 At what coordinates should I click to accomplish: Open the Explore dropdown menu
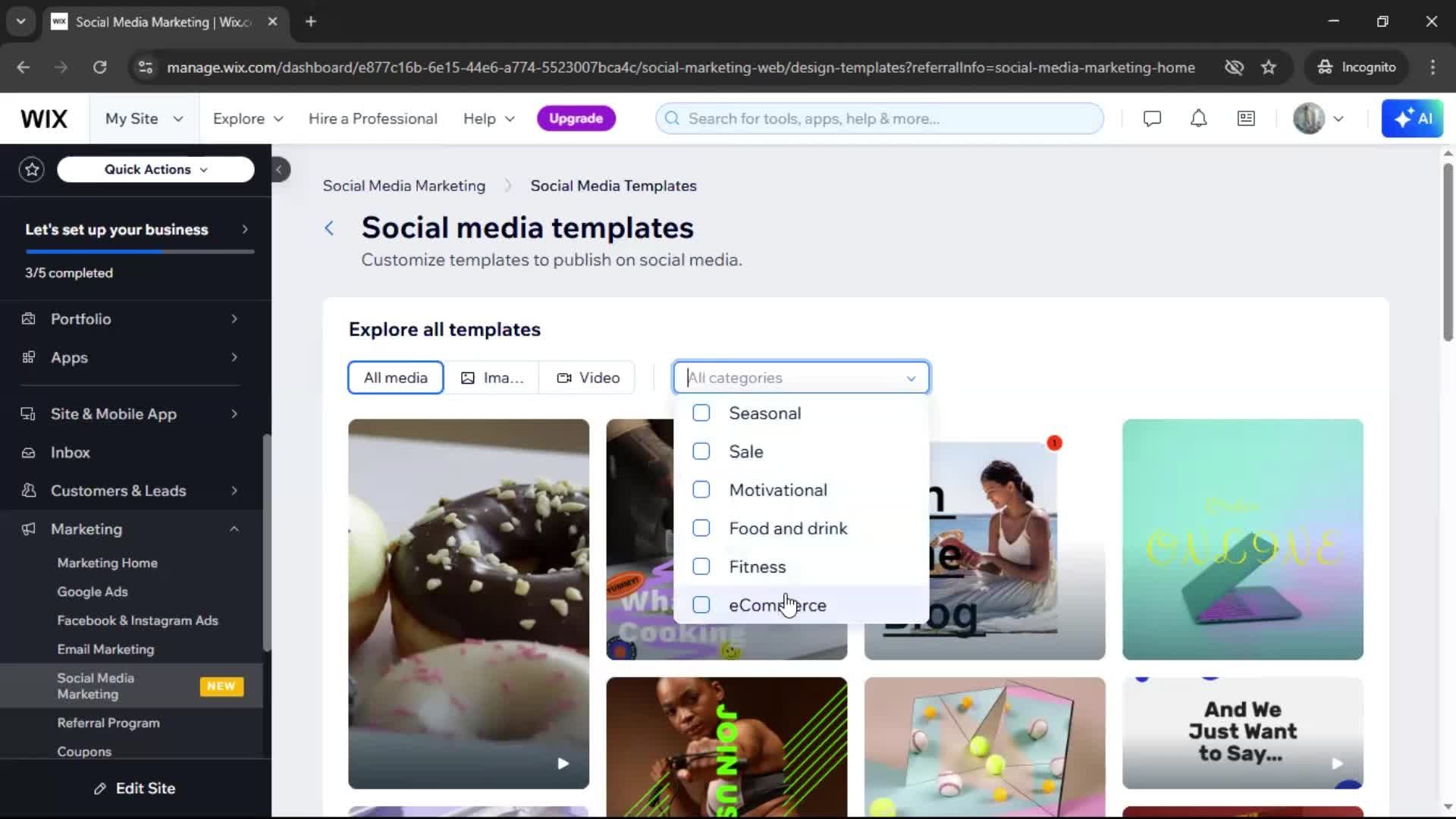pos(248,119)
